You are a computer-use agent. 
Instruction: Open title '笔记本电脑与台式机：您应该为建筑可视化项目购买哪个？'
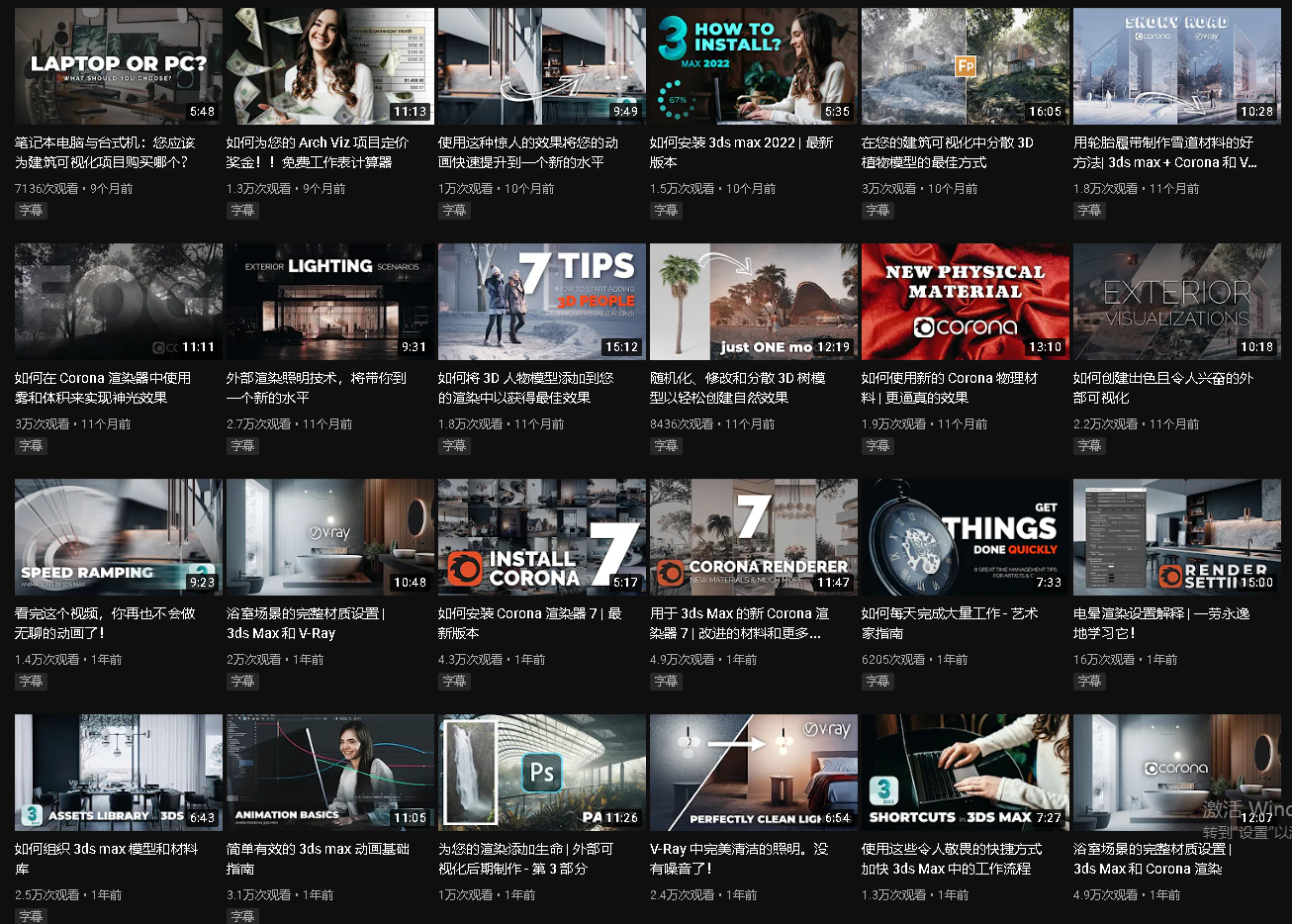click(105, 152)
